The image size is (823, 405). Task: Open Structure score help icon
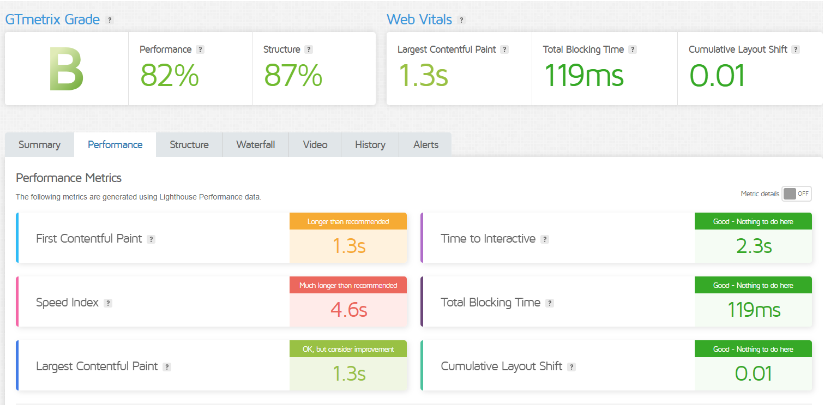[x=309, y=50]
